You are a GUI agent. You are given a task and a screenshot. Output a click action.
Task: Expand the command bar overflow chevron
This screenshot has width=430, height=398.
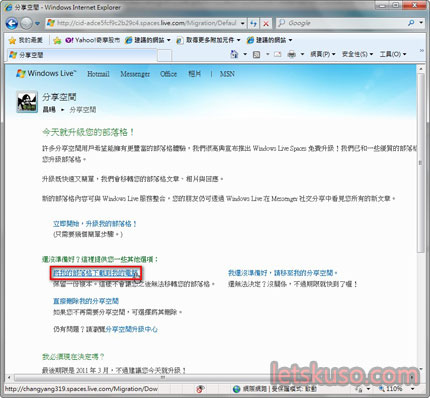click(x=422, y=51)
